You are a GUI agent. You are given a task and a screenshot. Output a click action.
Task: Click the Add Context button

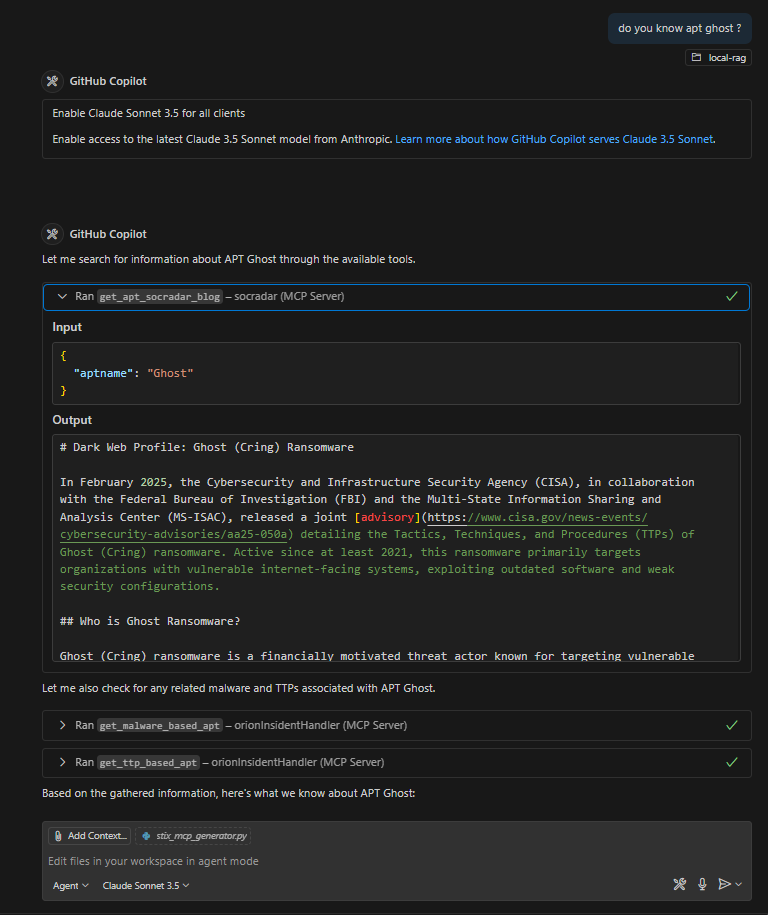[89, 836]
